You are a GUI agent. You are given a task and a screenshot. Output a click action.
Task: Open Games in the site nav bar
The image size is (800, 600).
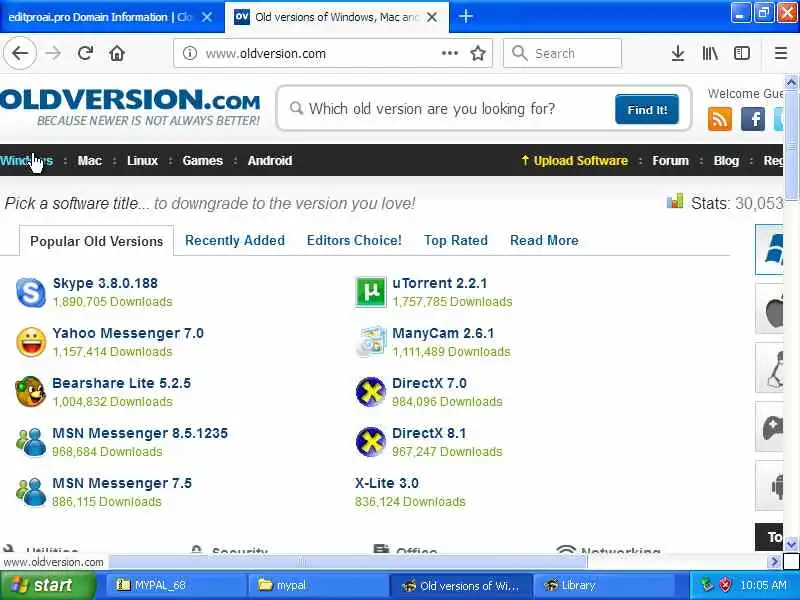click(x=203, y=161)
